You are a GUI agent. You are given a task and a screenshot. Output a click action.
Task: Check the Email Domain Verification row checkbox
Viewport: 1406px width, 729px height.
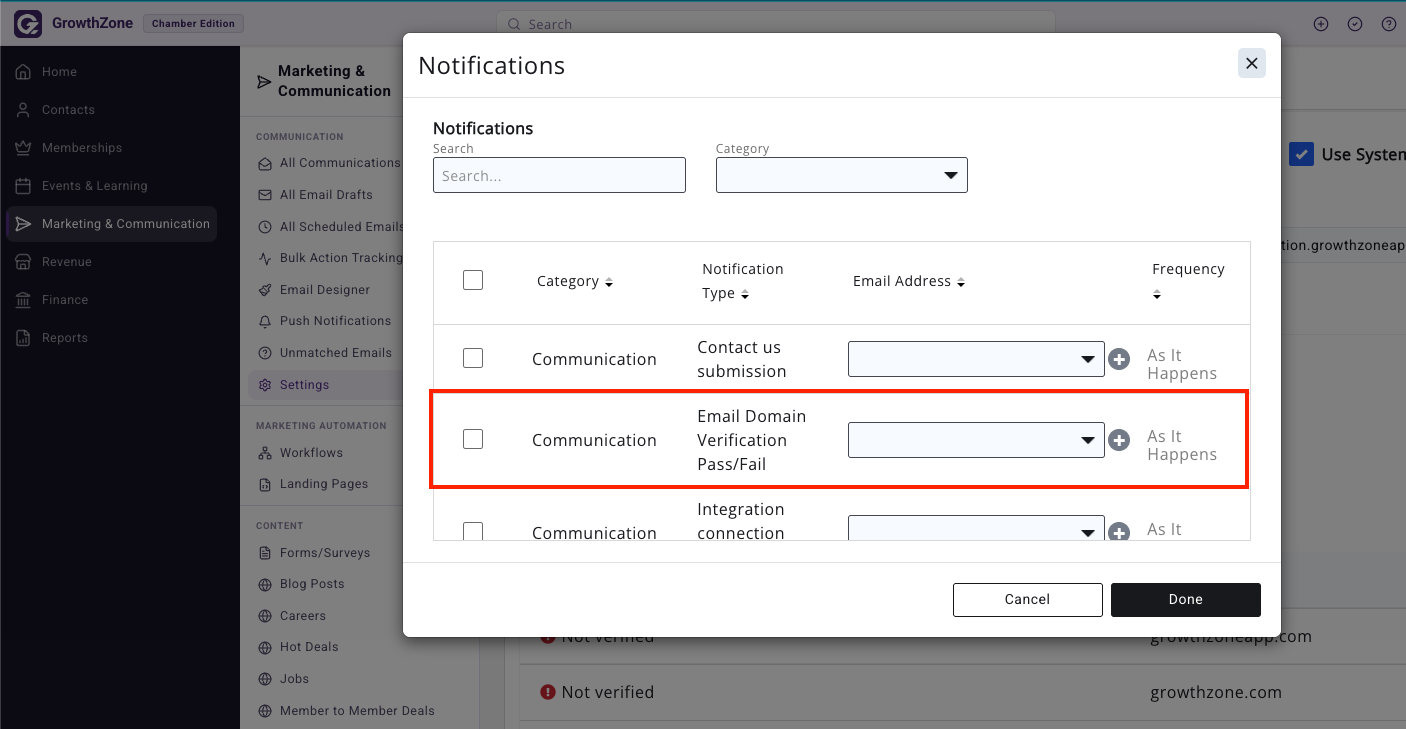click(x=473, y=439)
